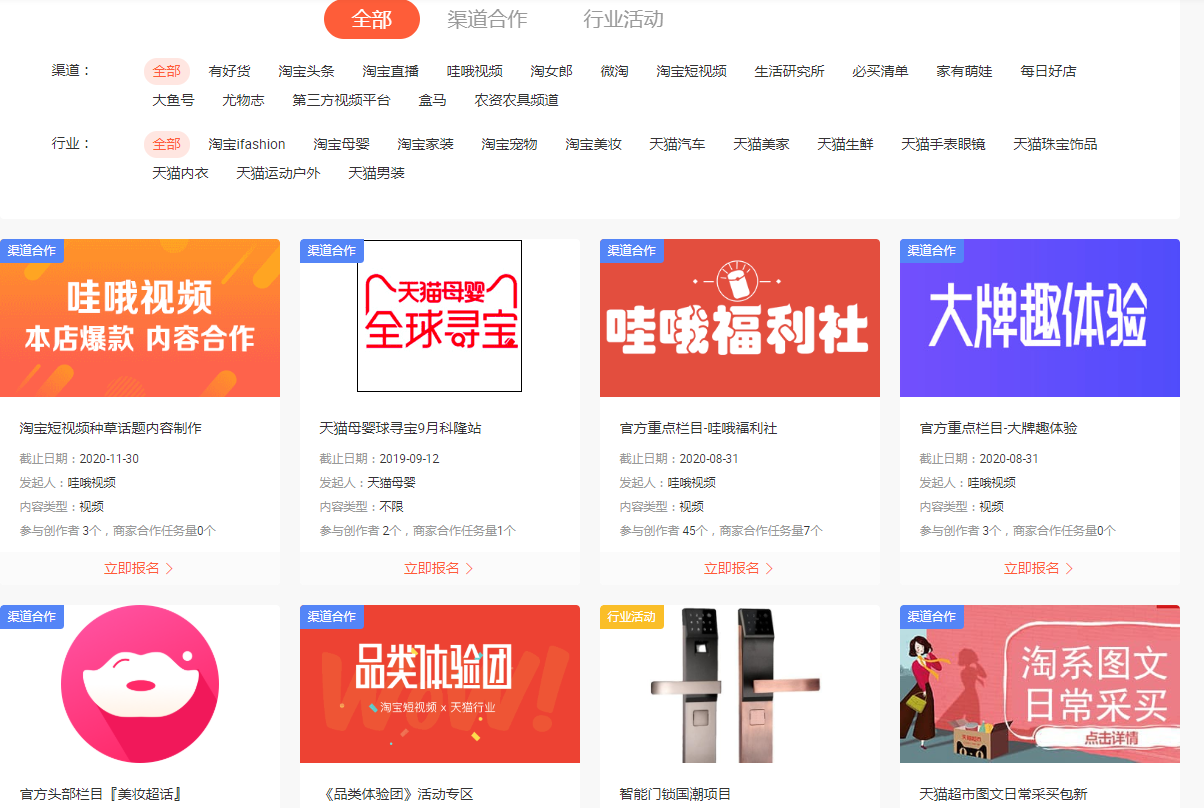Open the smart door lock product image
This screenshot has height=808, width=1204.
(740, 684)
